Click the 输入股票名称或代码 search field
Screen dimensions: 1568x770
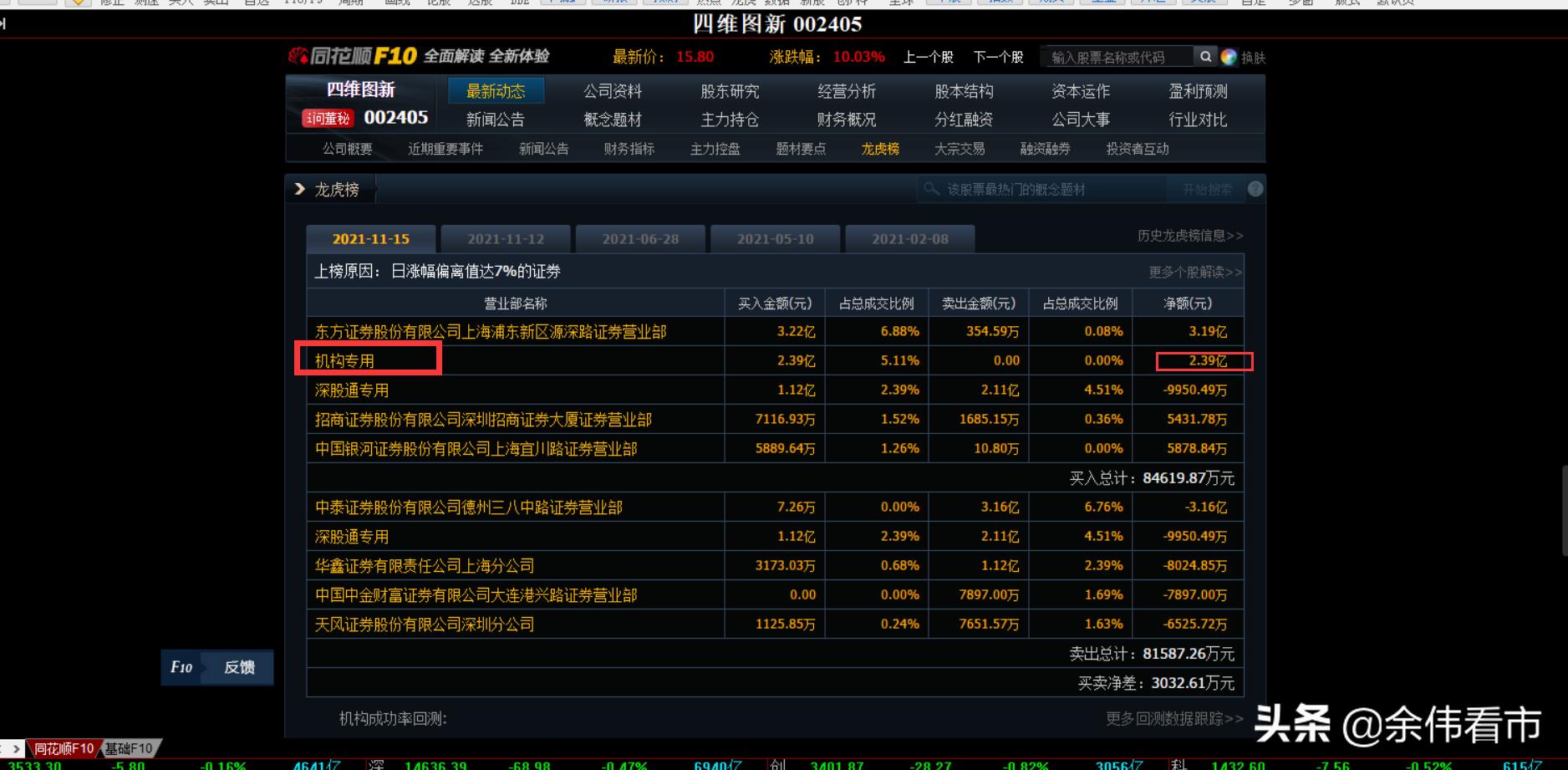1119,57
